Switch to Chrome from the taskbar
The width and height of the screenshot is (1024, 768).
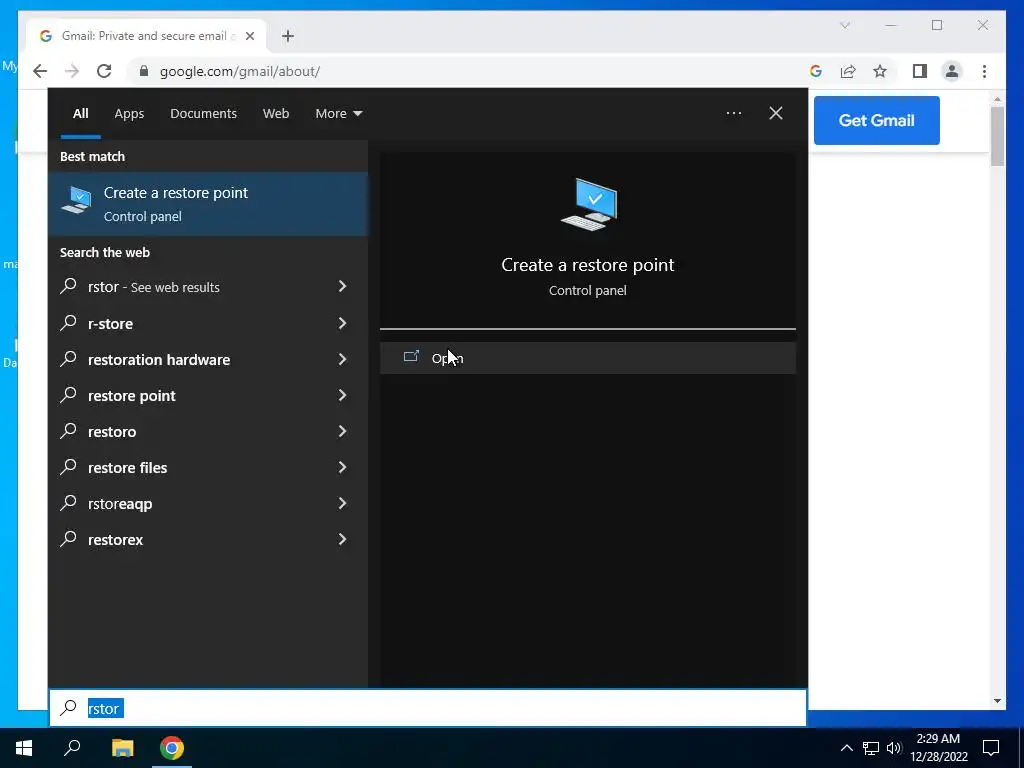[172, 748]
